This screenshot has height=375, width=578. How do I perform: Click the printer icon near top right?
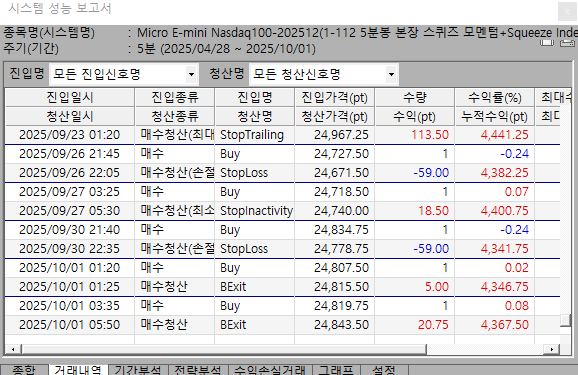[x=567, y=44]
